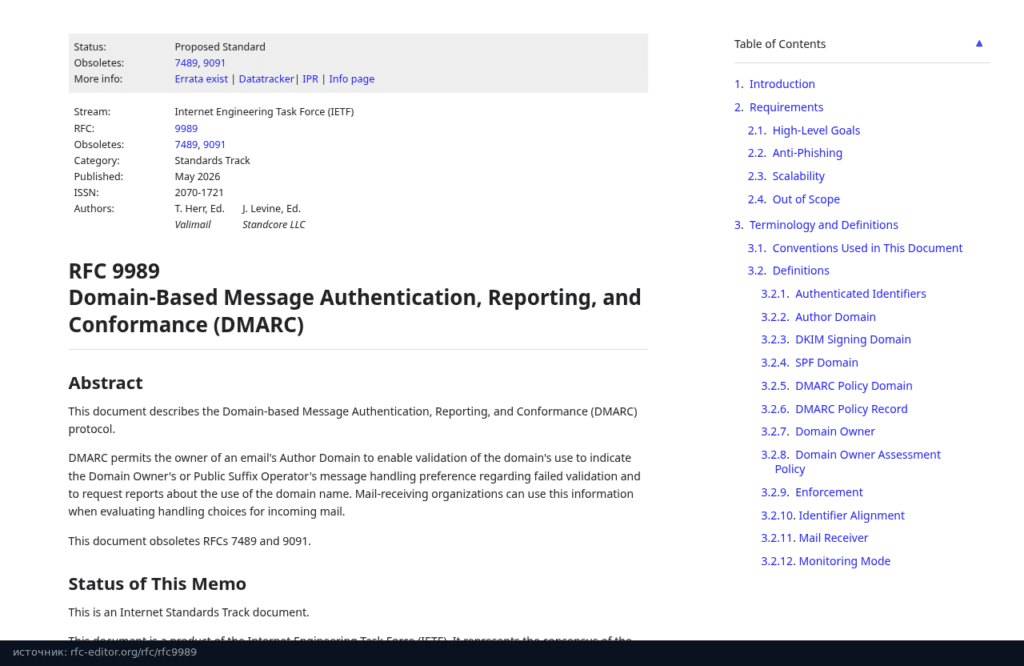Click the Internet Engineering Task Force (IETF) stream value

[264, 112]
